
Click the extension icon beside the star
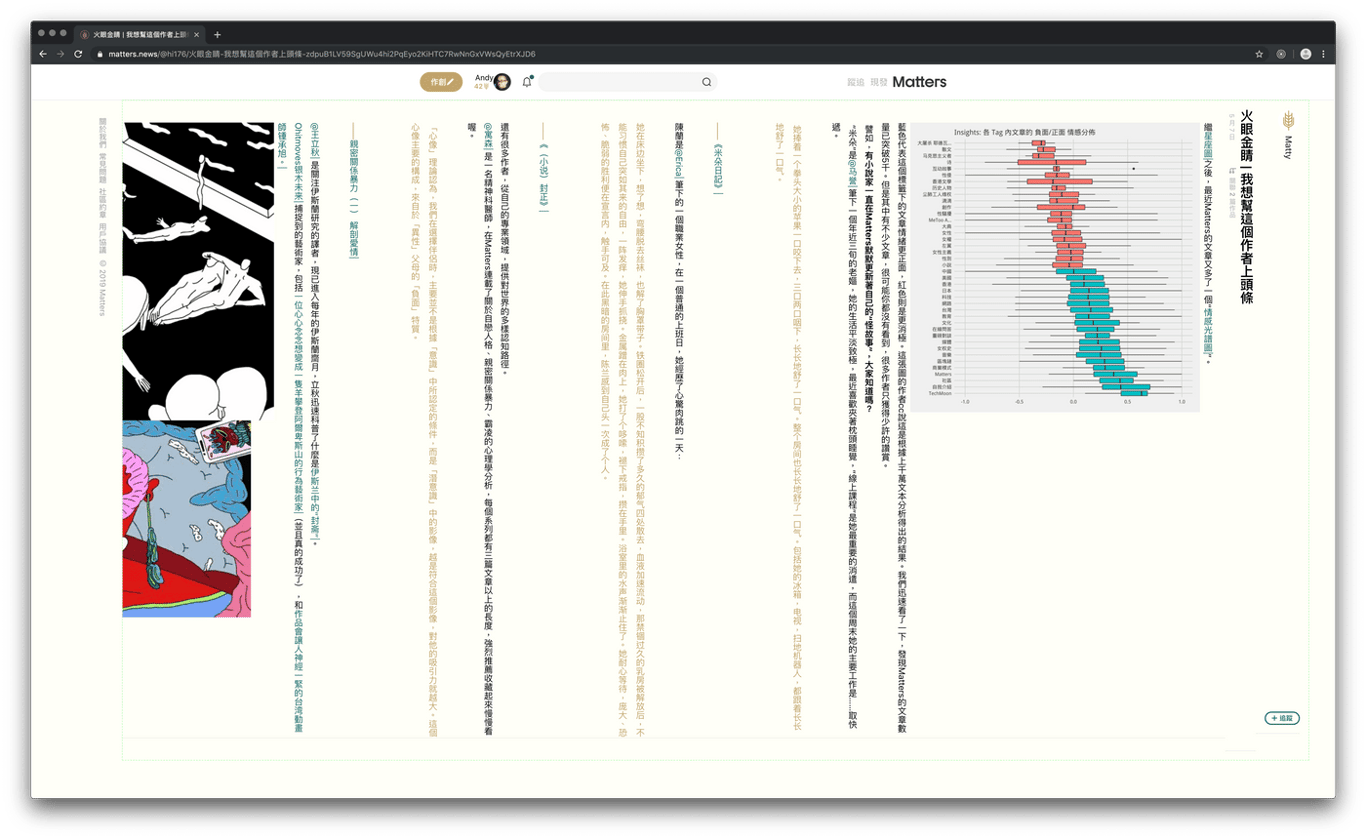[x=1281, y=54]
